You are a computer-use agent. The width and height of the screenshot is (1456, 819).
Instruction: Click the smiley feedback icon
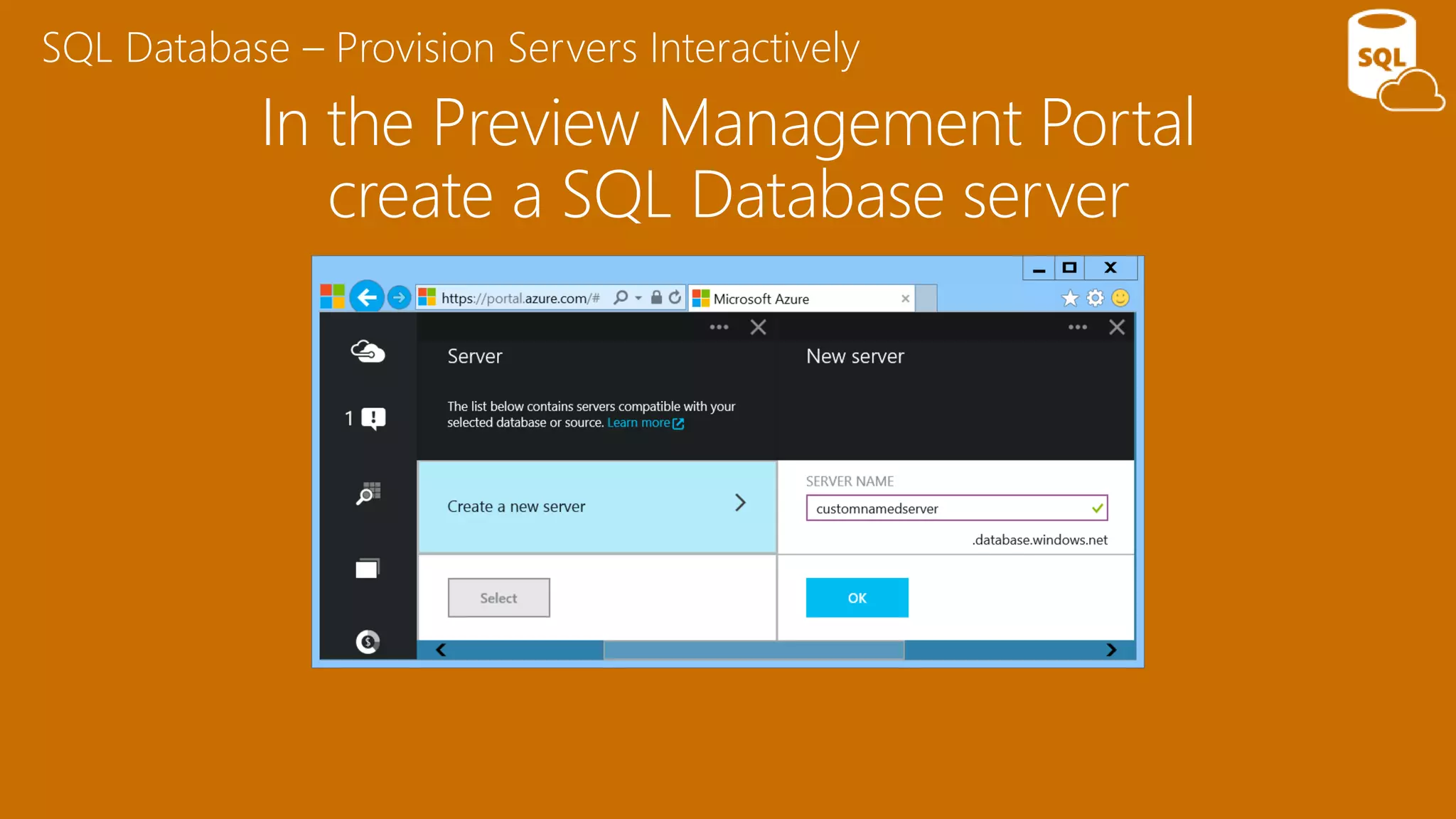click(1120, 298)
